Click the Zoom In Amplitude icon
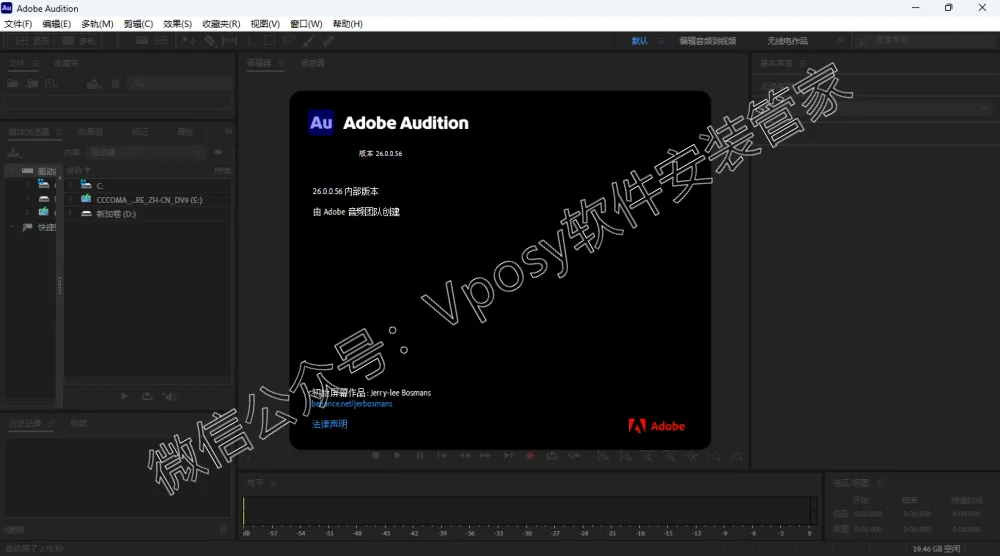 pos(603,457)
